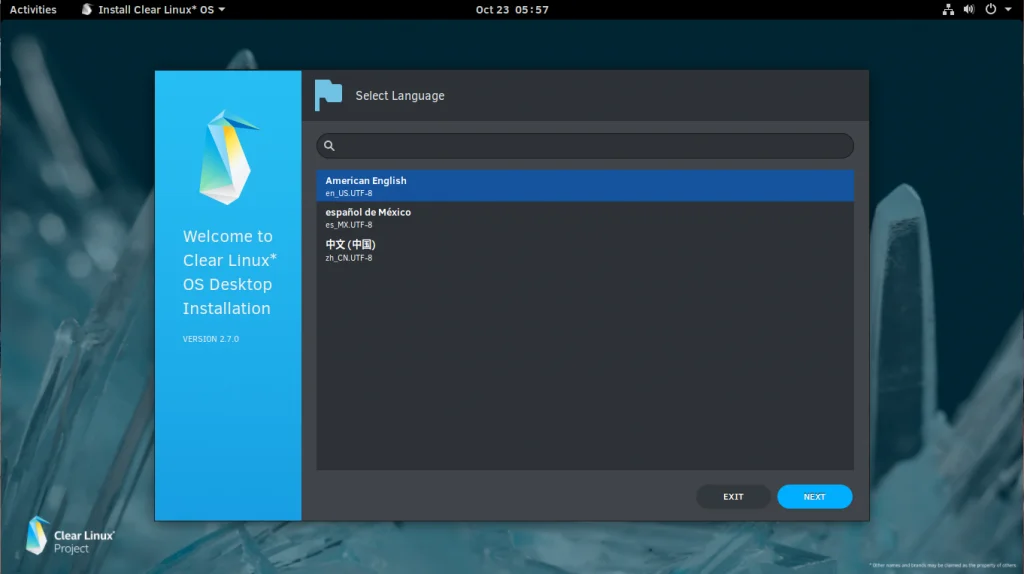Viewport: 1024px width, 574px height.
Task: Open the Install Clear Linux* OS app menu
Action: point(153,10)
